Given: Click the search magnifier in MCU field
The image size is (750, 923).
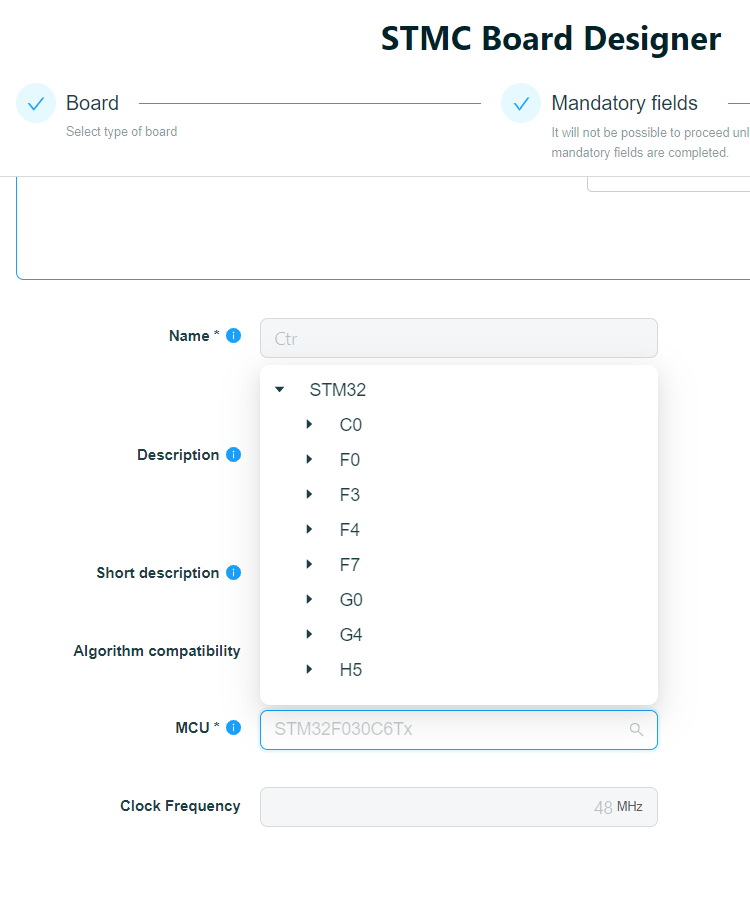Looking at the screenshot, I should click(636, 730).
